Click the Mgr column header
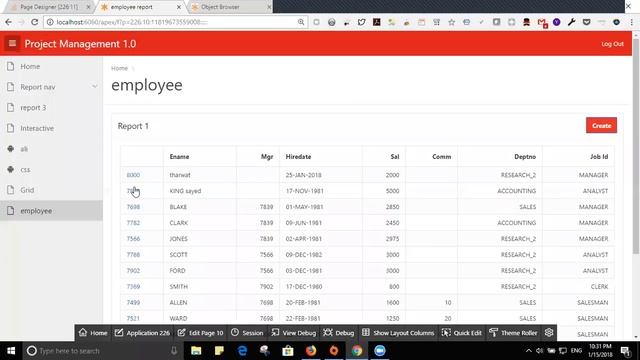The image size is (640, 360). pyautogui.click(x=267, y=156)
